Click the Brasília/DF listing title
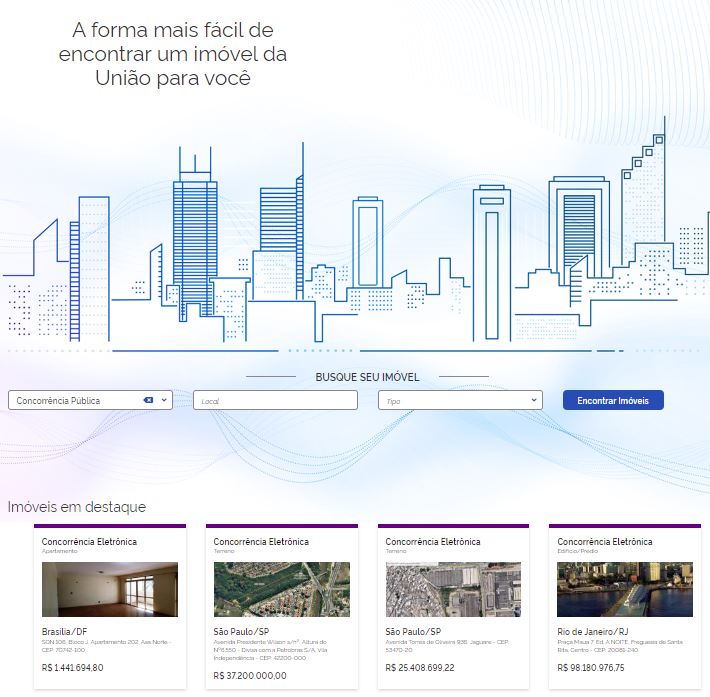 [65, 632]
